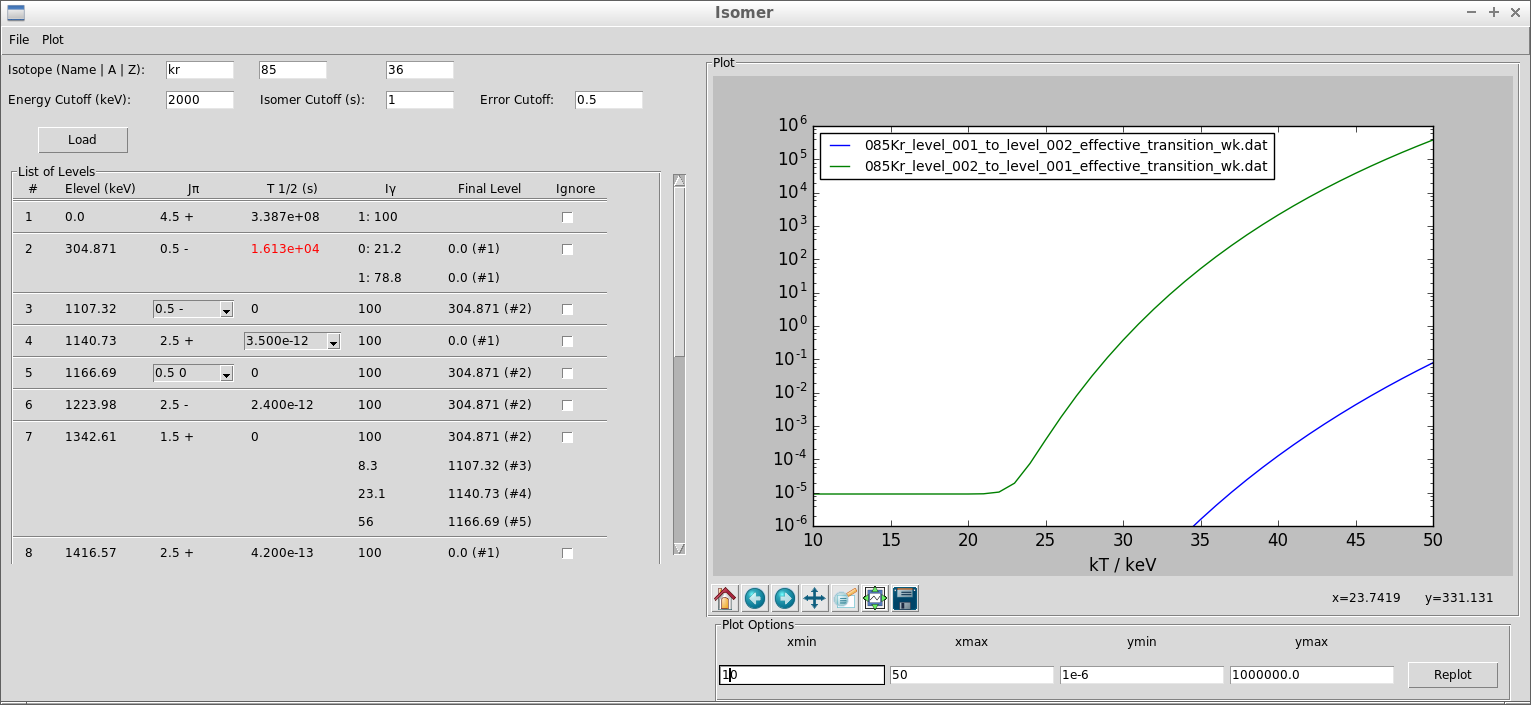Select the Zoom to rectangle tool
Image resolution: width=1531 pixels, height=705 pixels.
click(x=845, y=598)
